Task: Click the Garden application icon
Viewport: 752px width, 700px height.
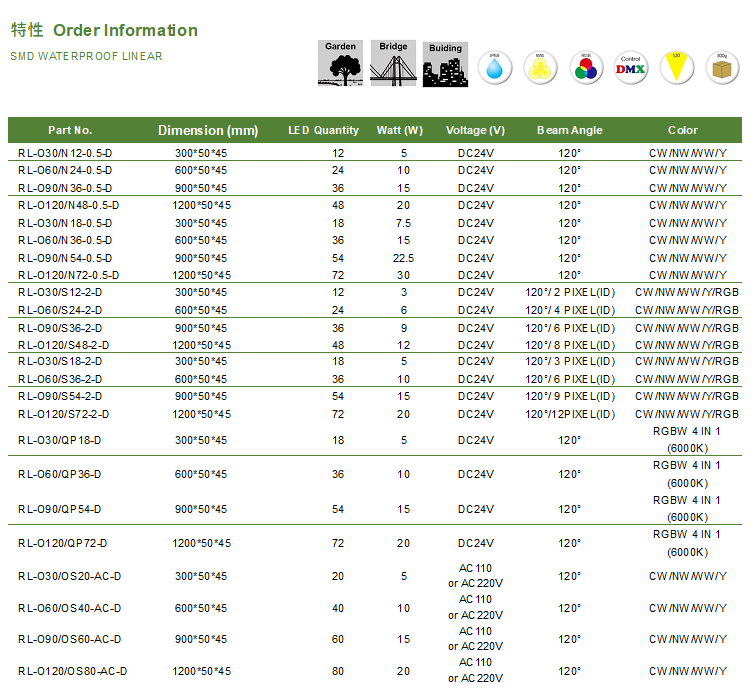Action: [x=341, y=66]
